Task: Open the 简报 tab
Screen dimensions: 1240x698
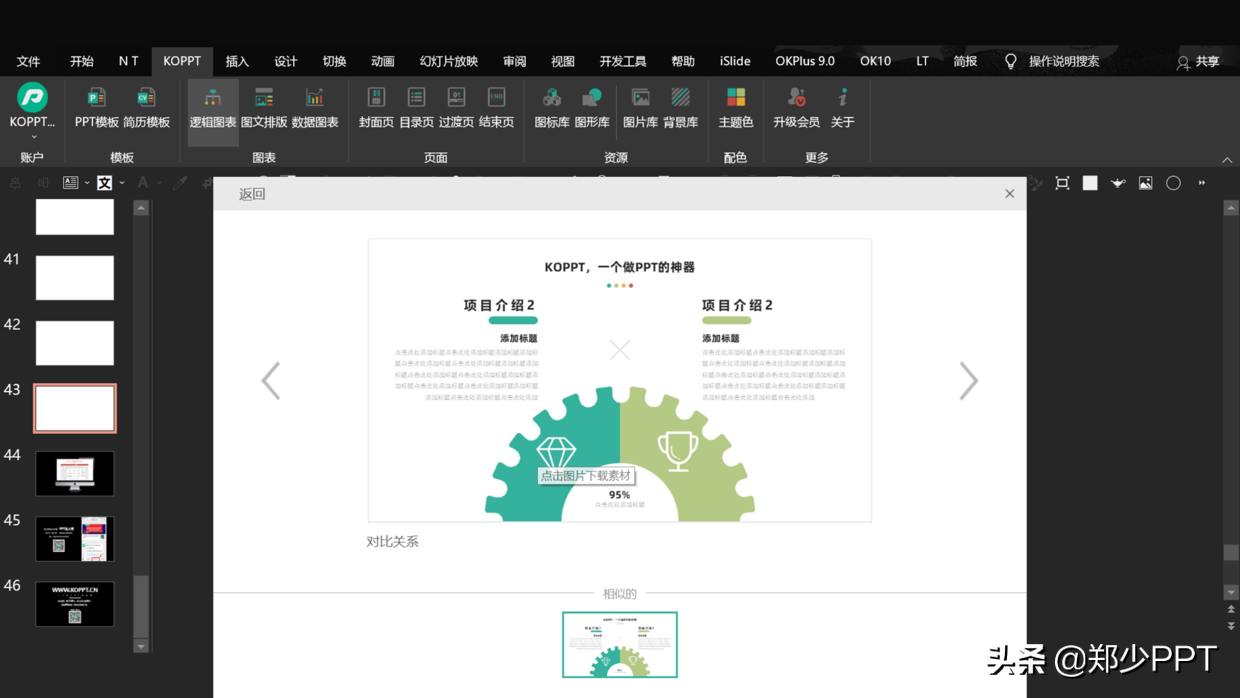Action: [x=965, y=62]
